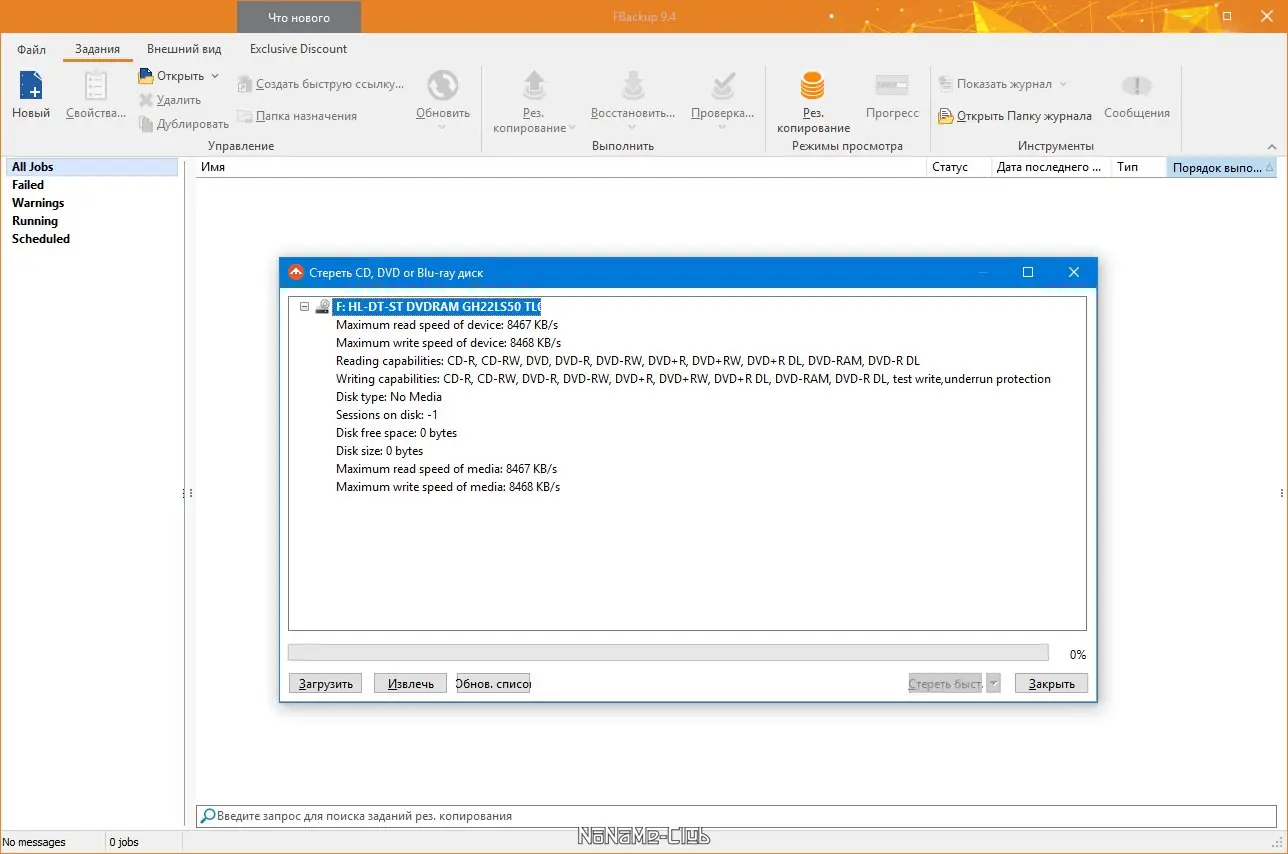This screenshot has height=854, width=1288.
Task: Select the F: HL-DT-ST DVDRAM drive entry
Action: tap(438, 307)
